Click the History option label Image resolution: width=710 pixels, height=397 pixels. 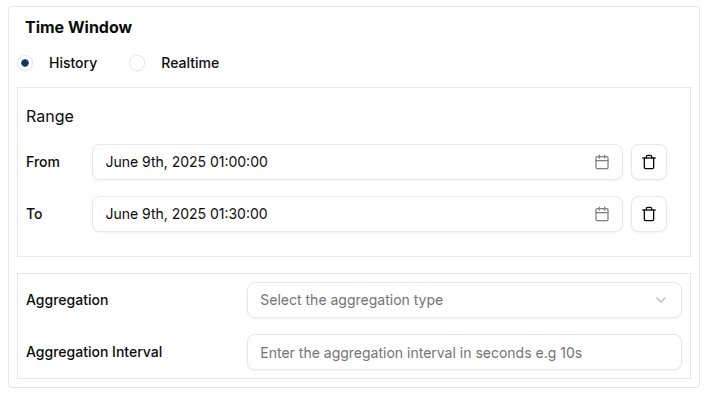point(73,63)
